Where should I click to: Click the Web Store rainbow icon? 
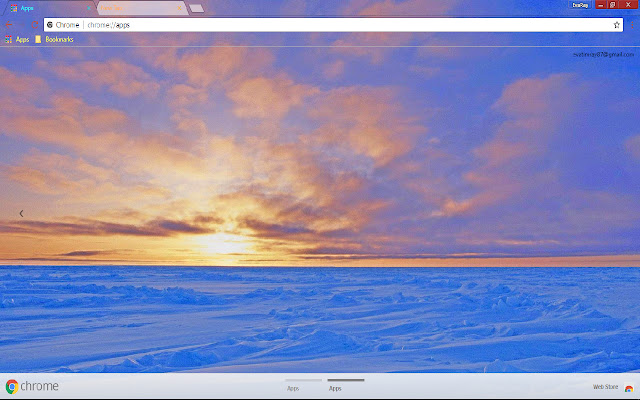629,388
